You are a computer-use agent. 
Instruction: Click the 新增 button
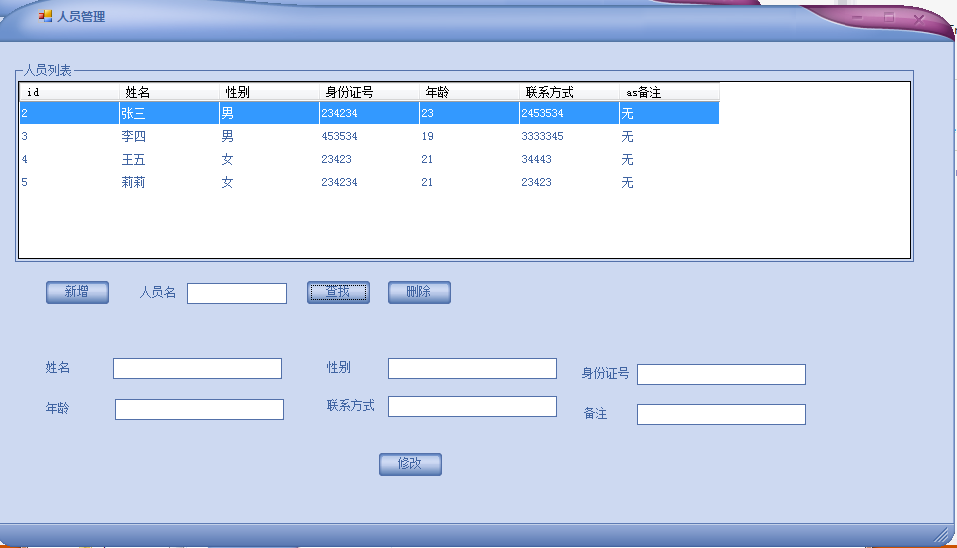[x=78, y=292]
